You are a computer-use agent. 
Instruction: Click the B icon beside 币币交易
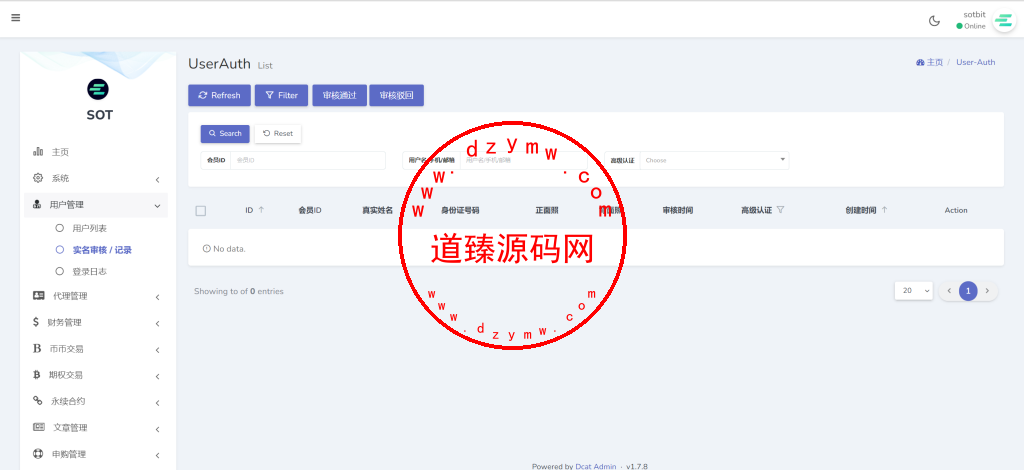click(37, 349)
